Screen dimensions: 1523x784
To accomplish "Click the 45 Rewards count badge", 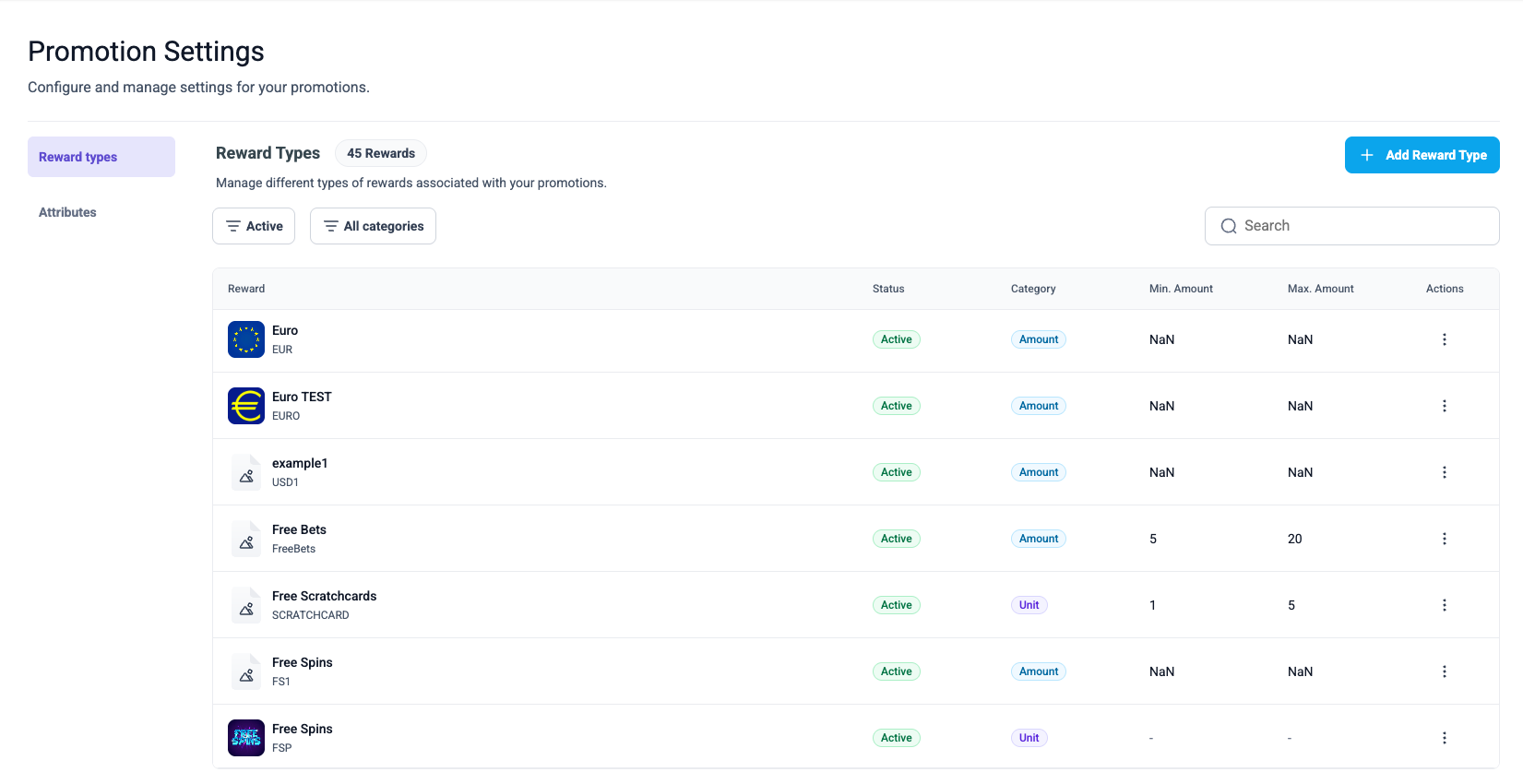I will (381, 153).
